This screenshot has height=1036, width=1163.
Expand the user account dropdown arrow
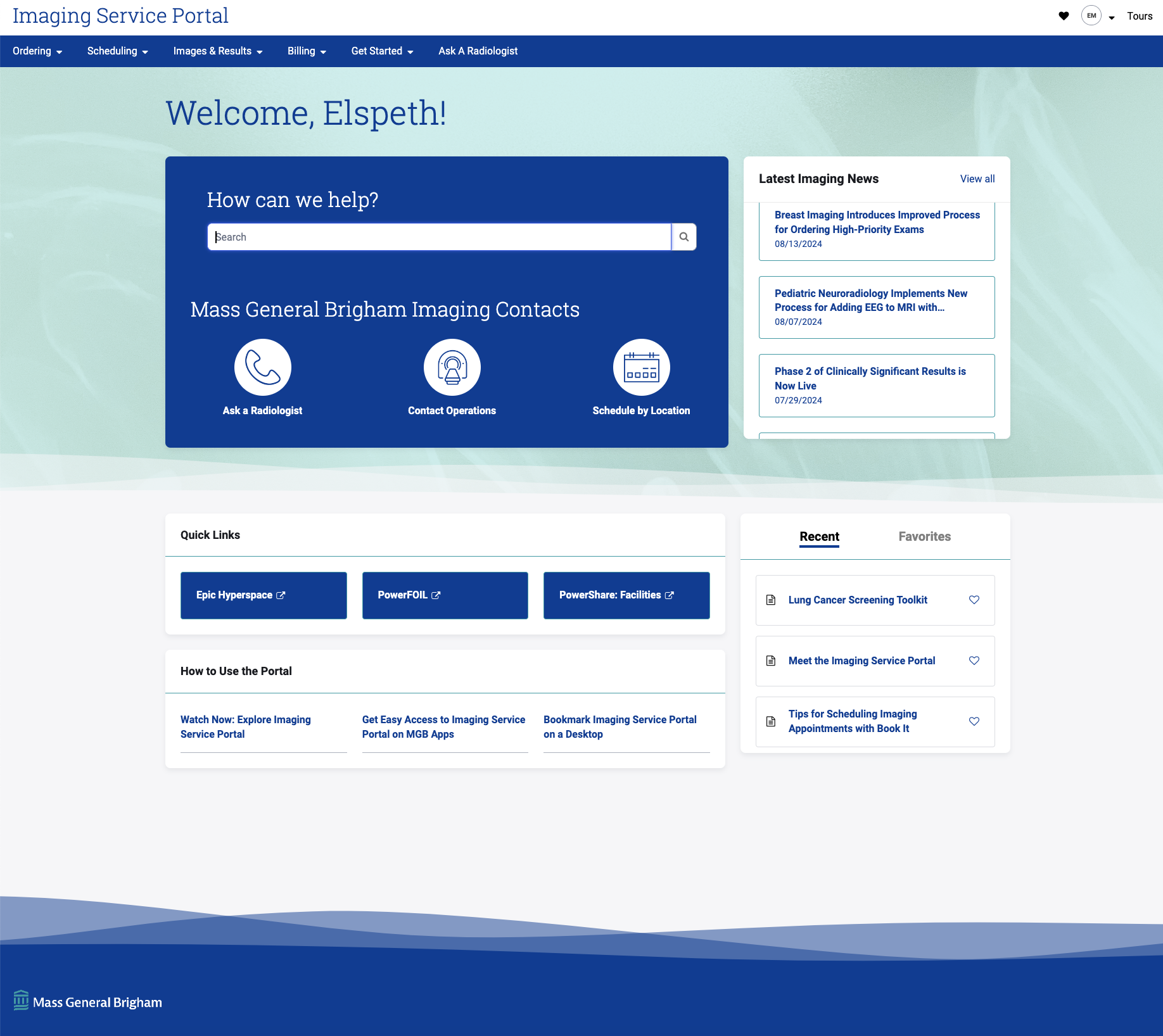click(x=1112, y=18)
